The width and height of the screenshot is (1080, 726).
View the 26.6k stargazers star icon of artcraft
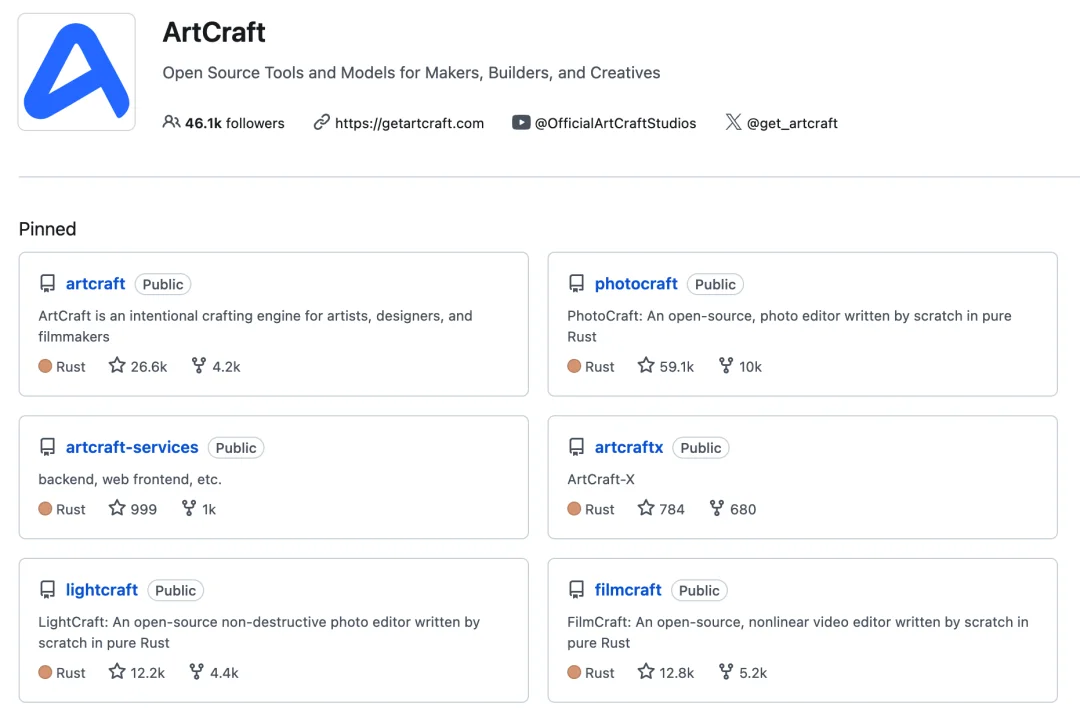(117, 365)
